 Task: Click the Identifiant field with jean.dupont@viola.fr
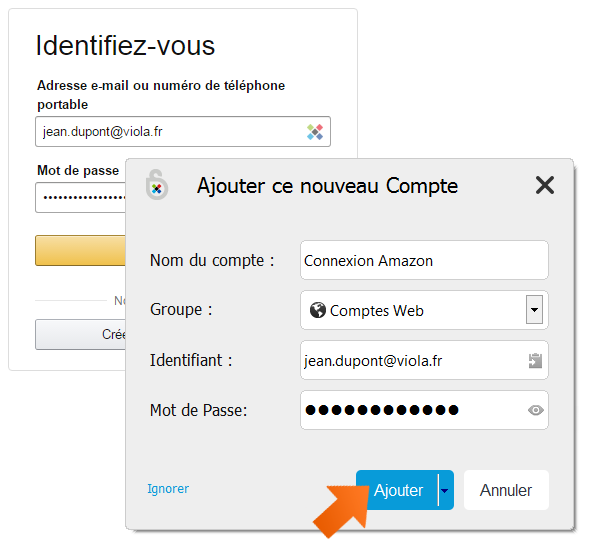(424, 360)
